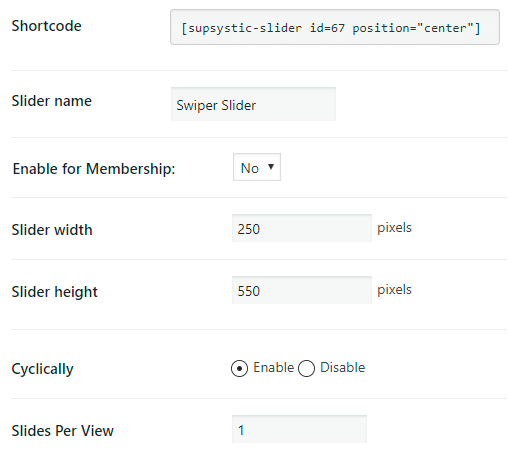The height and width of the screenshot is (457, 508).
Task: Click the Enable label for Cyclically
Action: [274, 367]
